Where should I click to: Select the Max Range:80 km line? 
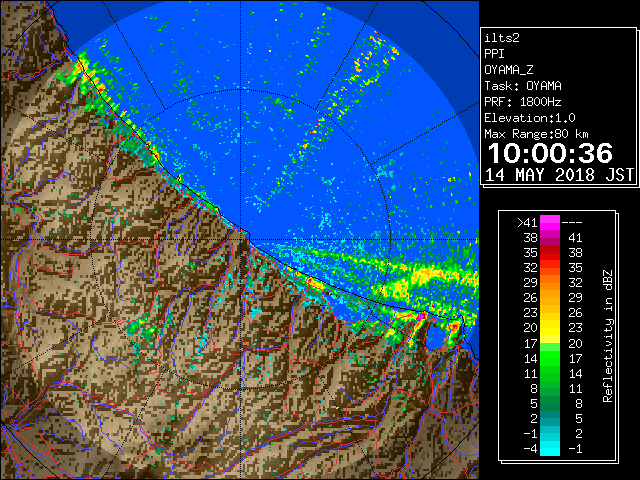536,134
